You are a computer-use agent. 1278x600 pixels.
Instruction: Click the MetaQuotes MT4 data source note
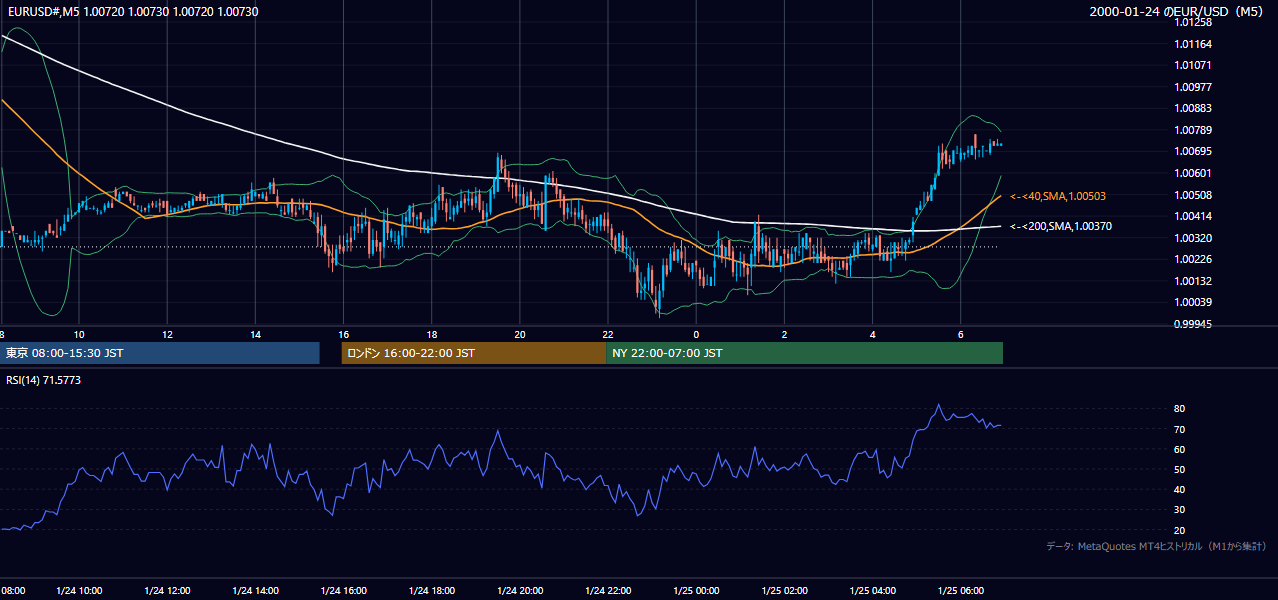pyautogui.click(x=1156, y=546)
